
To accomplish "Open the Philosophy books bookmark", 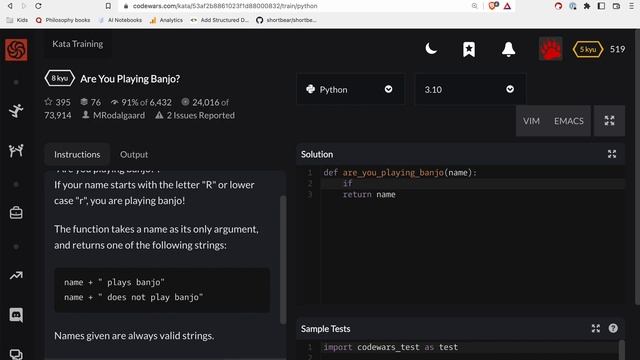I will coord(63,20).
